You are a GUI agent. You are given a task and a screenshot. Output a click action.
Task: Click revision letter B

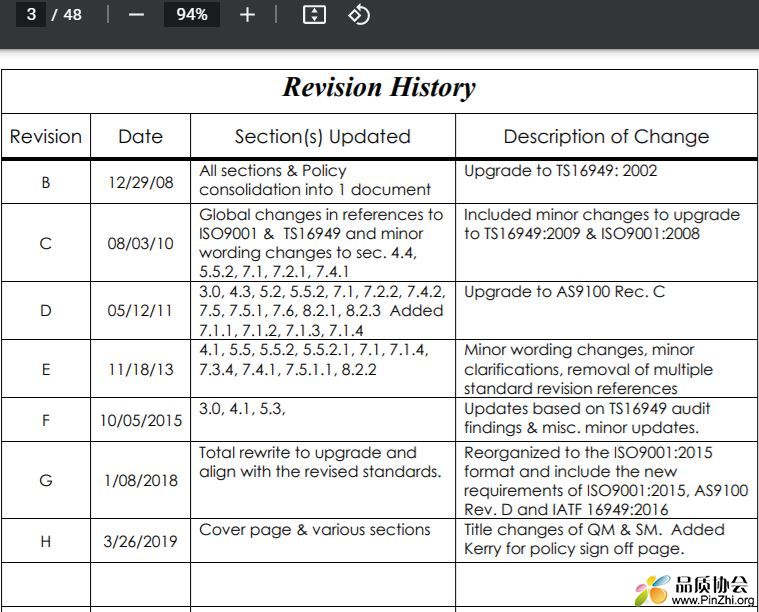click(46, 183)
